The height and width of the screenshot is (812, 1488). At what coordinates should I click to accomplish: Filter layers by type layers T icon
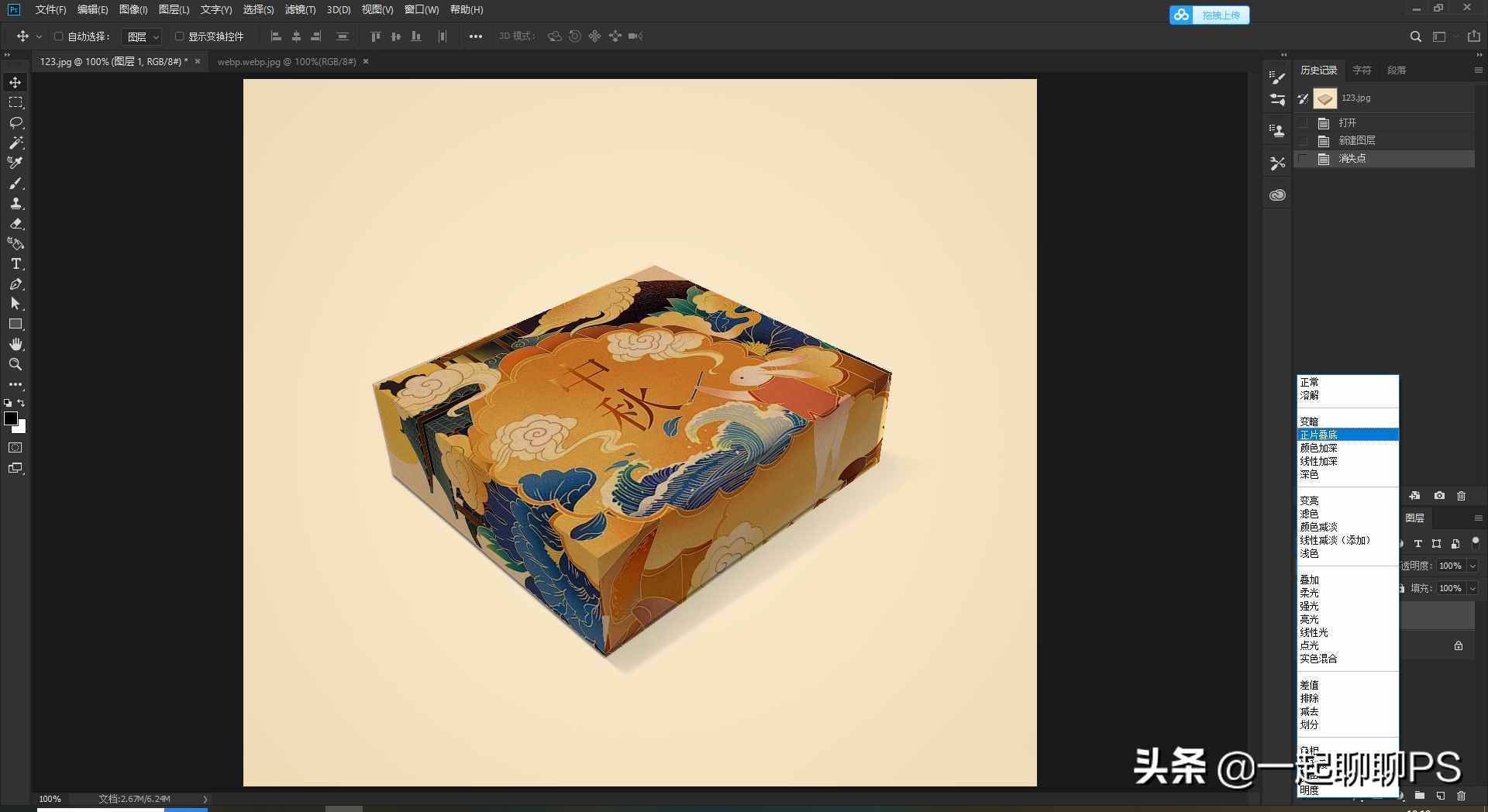coord(1418,544)
